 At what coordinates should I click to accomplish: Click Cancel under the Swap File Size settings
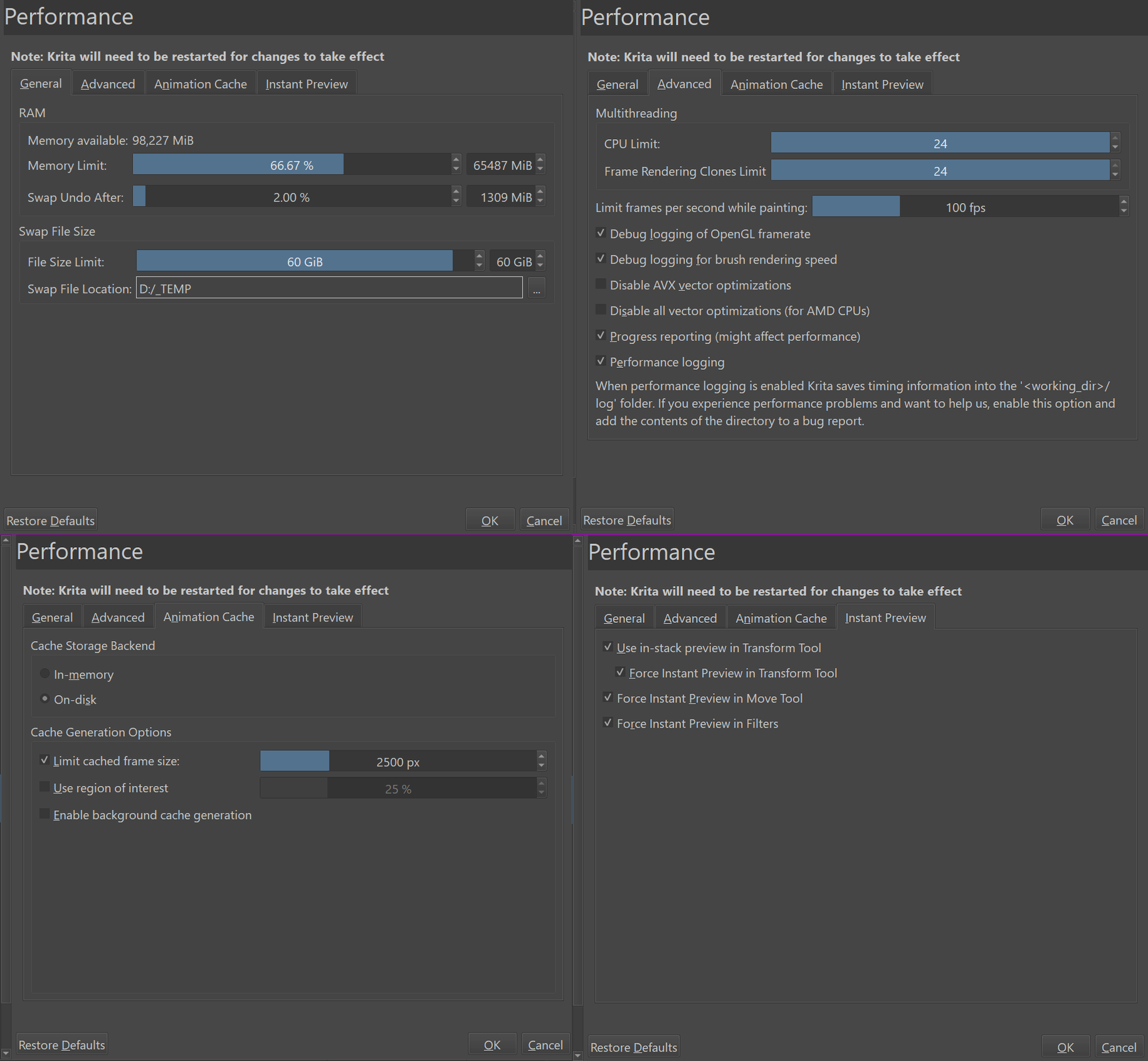tap(544, 521)
